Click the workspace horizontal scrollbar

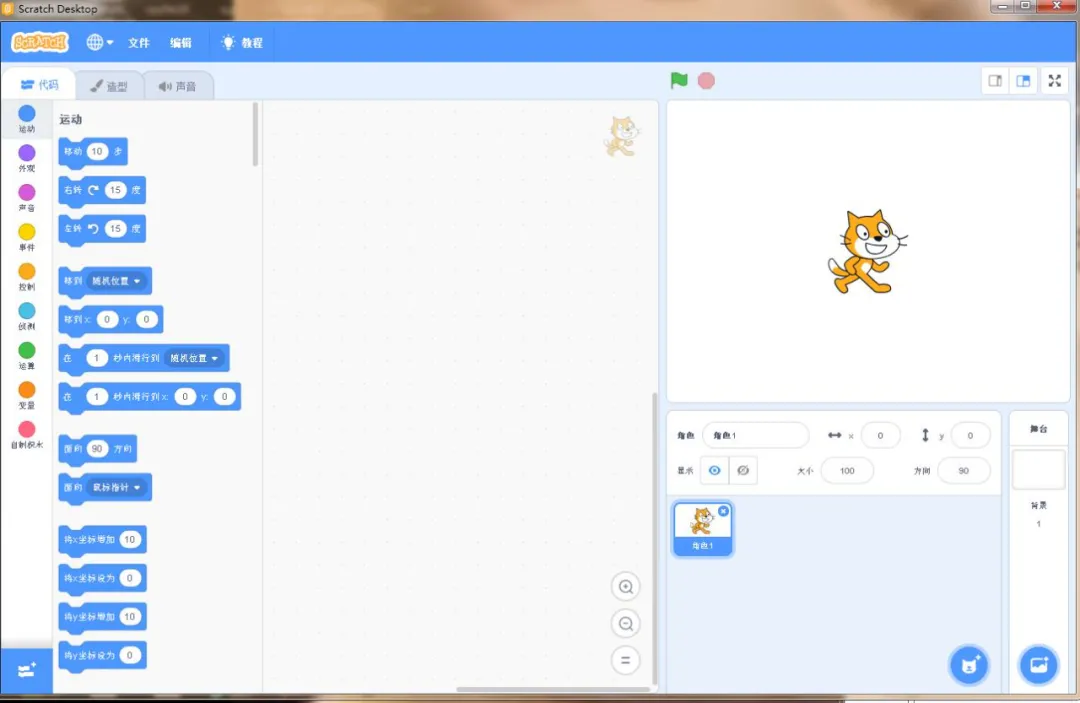coord(553,689)
